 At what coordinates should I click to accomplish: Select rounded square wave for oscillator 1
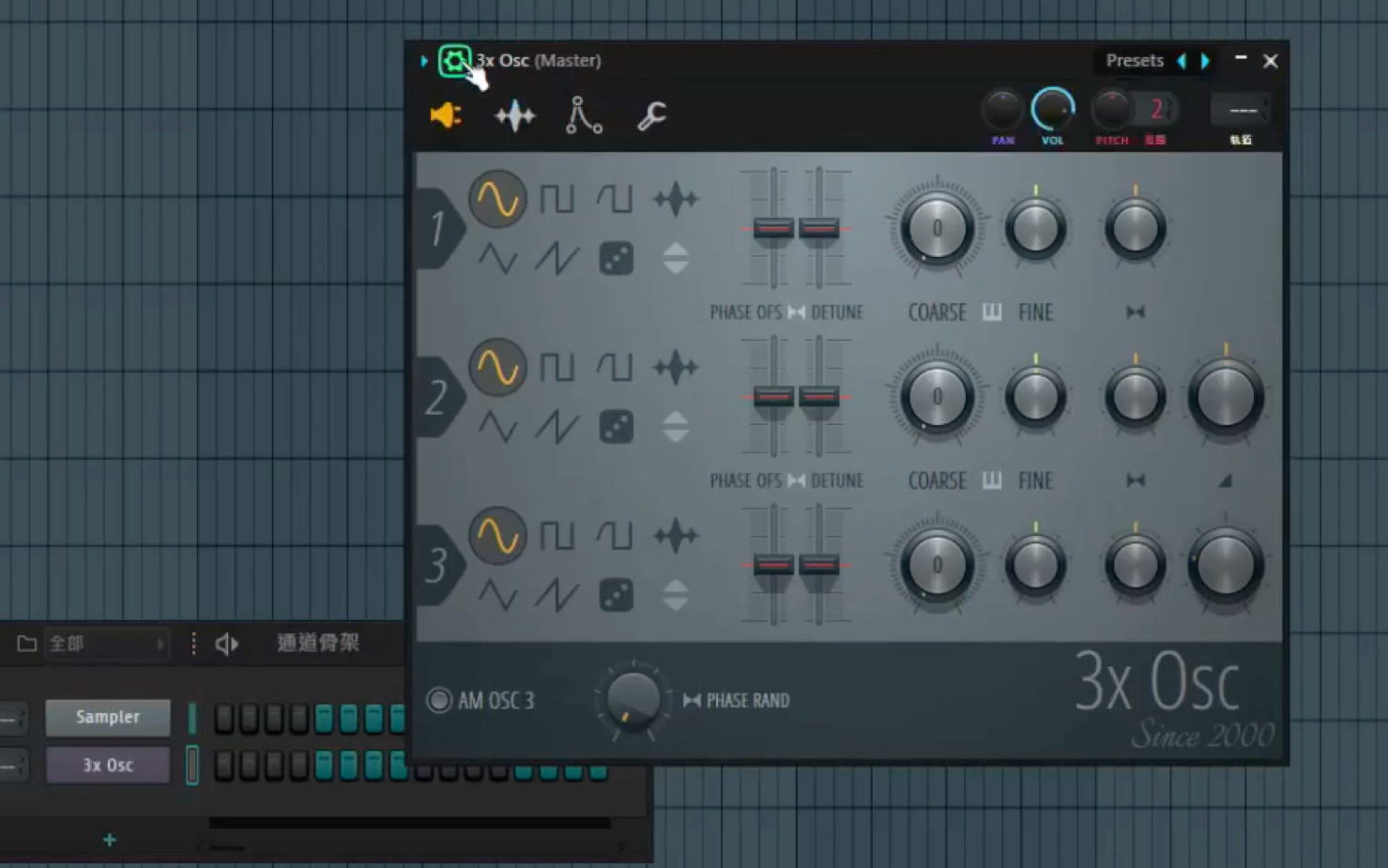[x=615, y=199]
